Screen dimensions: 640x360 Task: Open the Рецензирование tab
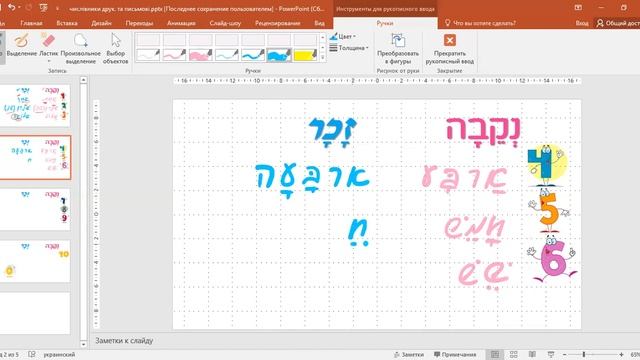(278, 23)
